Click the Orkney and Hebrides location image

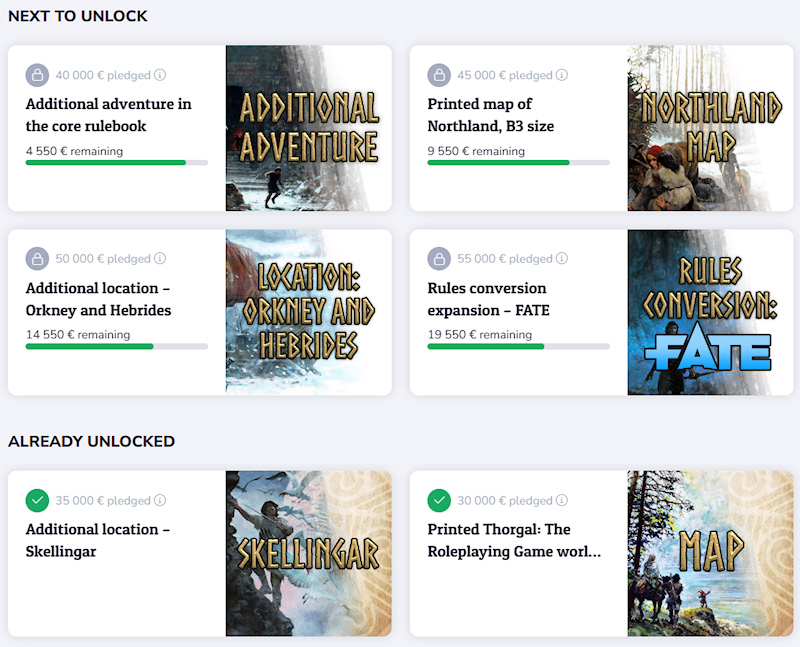click(x=308, y=312)
